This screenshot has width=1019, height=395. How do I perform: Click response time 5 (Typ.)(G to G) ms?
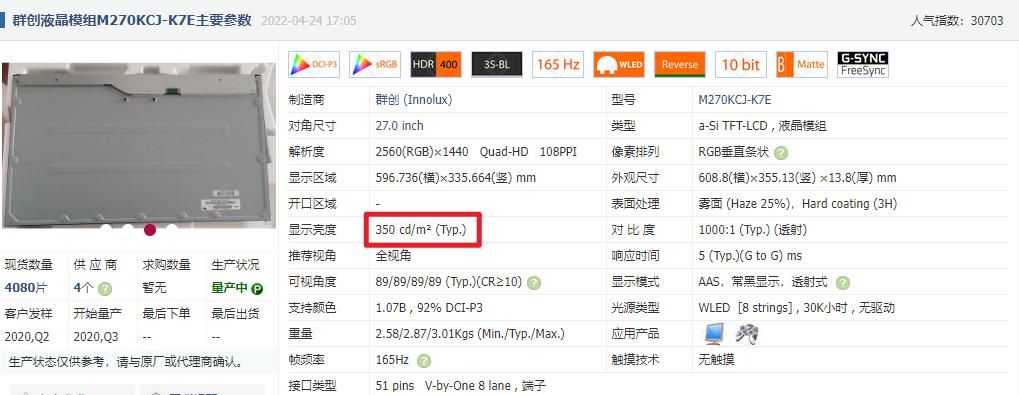pos(751,256)
